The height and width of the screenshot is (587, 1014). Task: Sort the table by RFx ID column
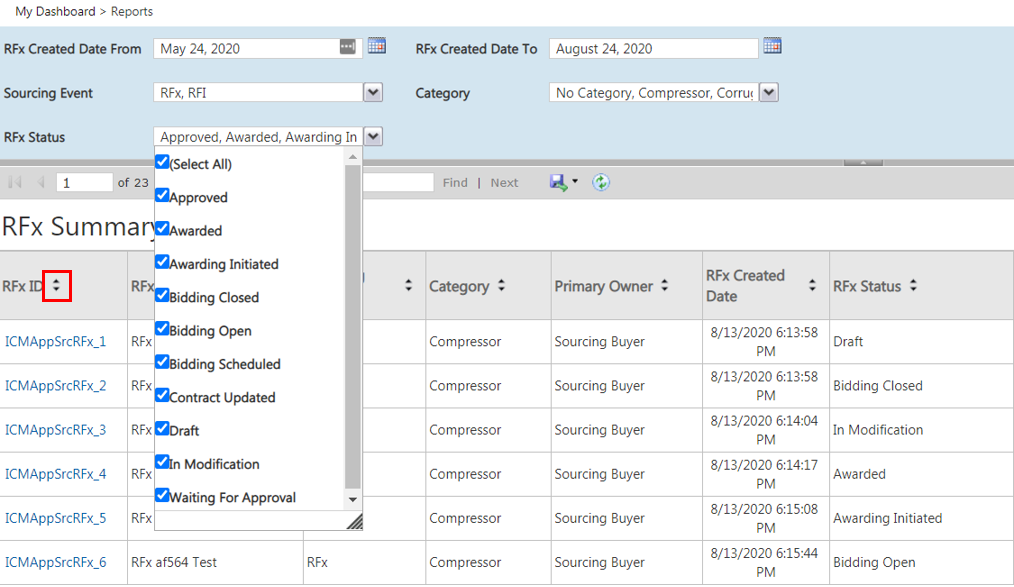pos(57,286)
